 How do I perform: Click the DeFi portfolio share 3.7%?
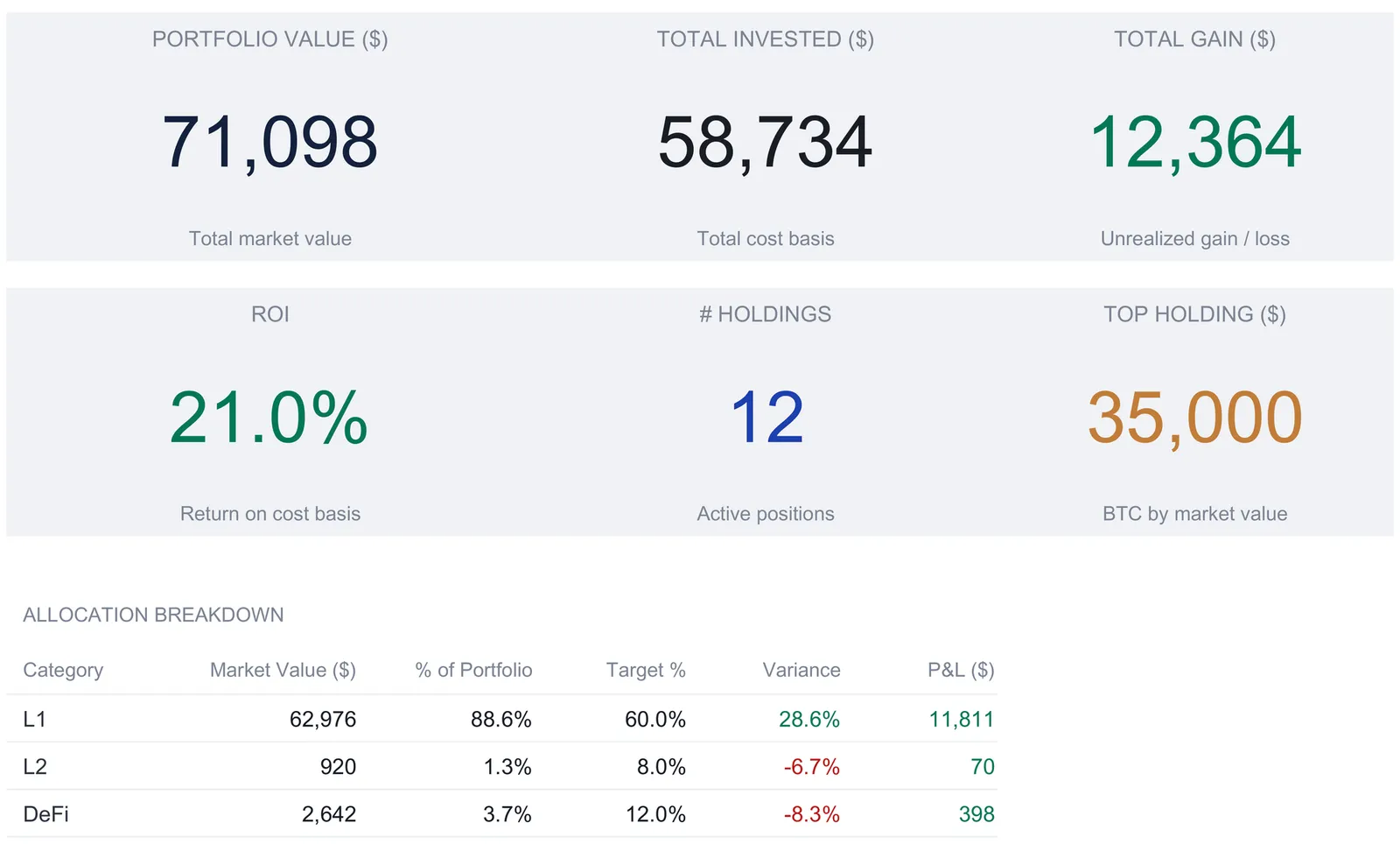[x=507, y=814]
